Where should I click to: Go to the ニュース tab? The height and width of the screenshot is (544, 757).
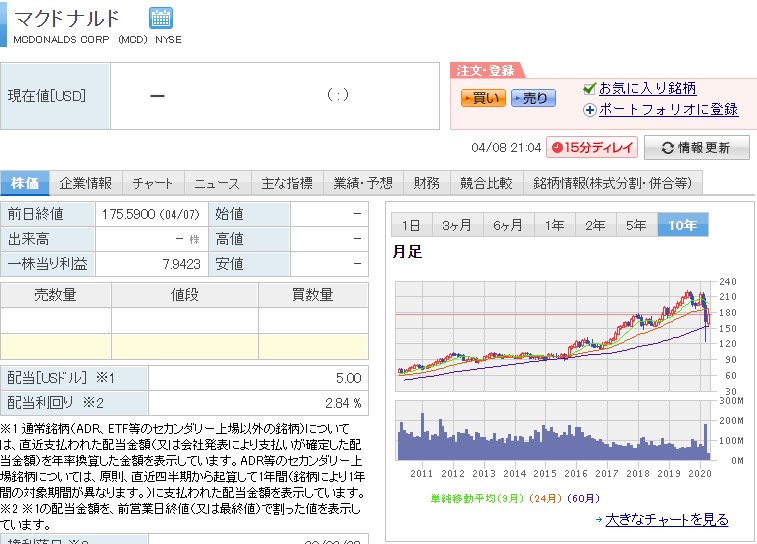click(217, 183)
